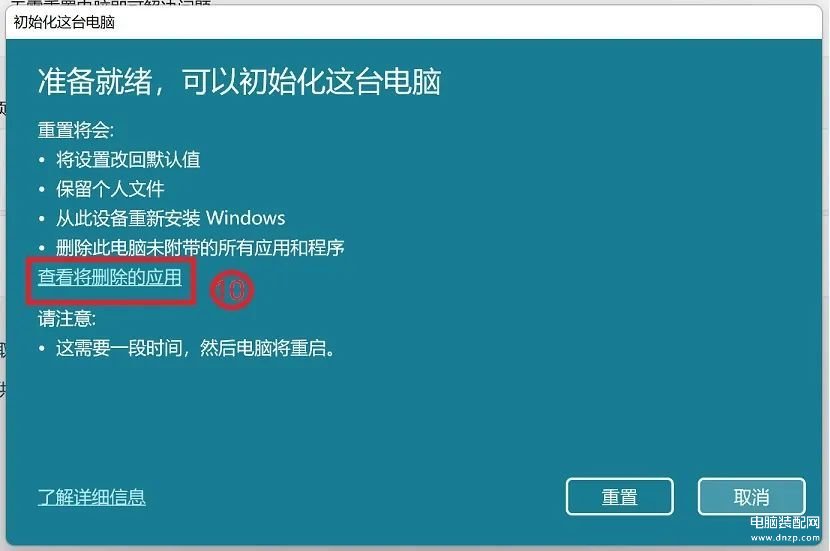Click the bullet dot before 保留个人文件
Viewport: 830px width, 551px height.
click(42, 189)
